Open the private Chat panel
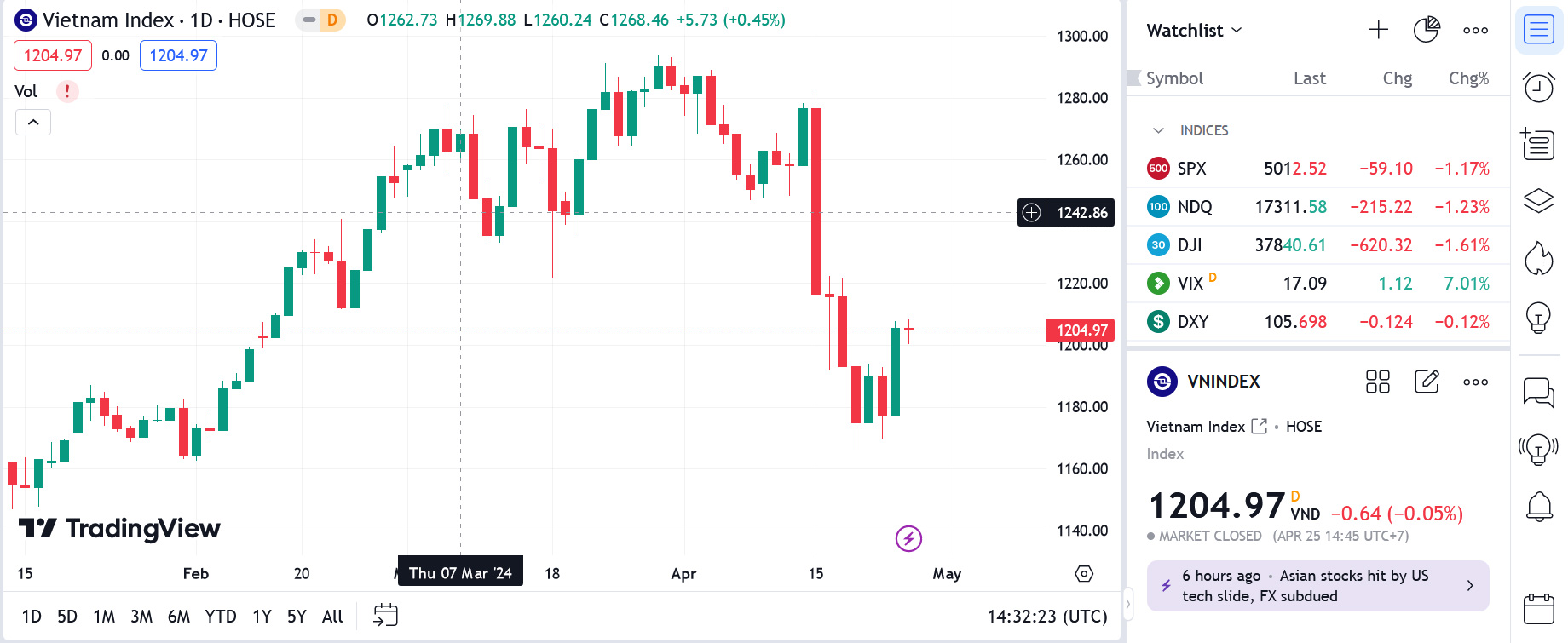The image size is (1568, 643). point(1539,392)
